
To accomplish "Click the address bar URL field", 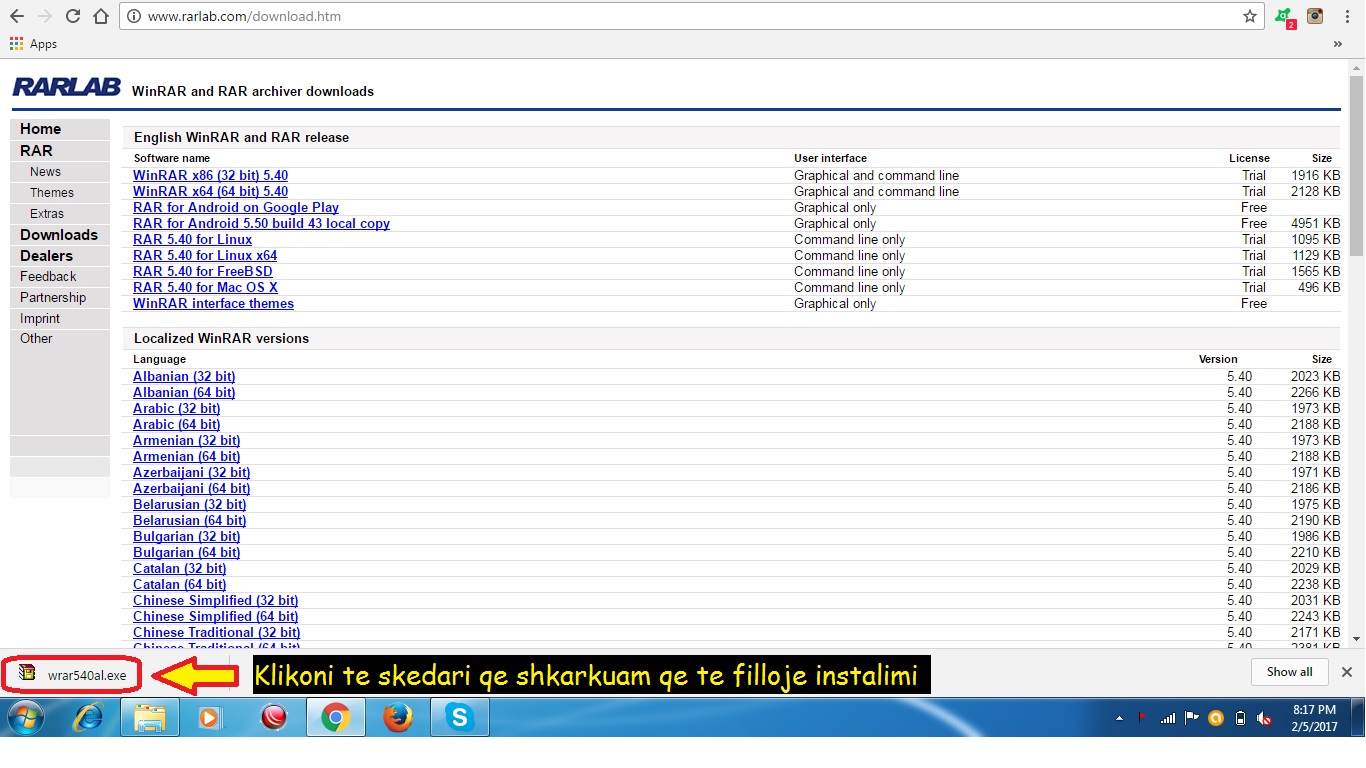I will point(690,16).
